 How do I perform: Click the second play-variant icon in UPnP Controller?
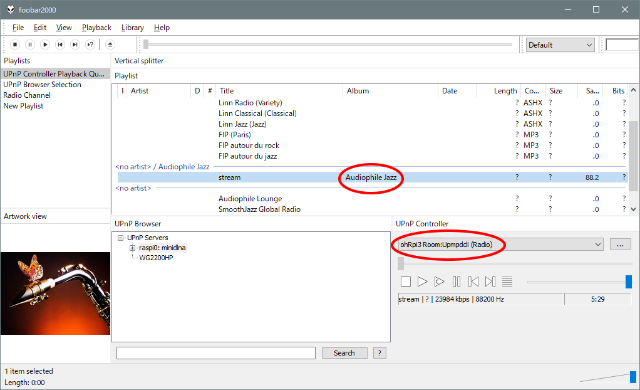(439, 281)
